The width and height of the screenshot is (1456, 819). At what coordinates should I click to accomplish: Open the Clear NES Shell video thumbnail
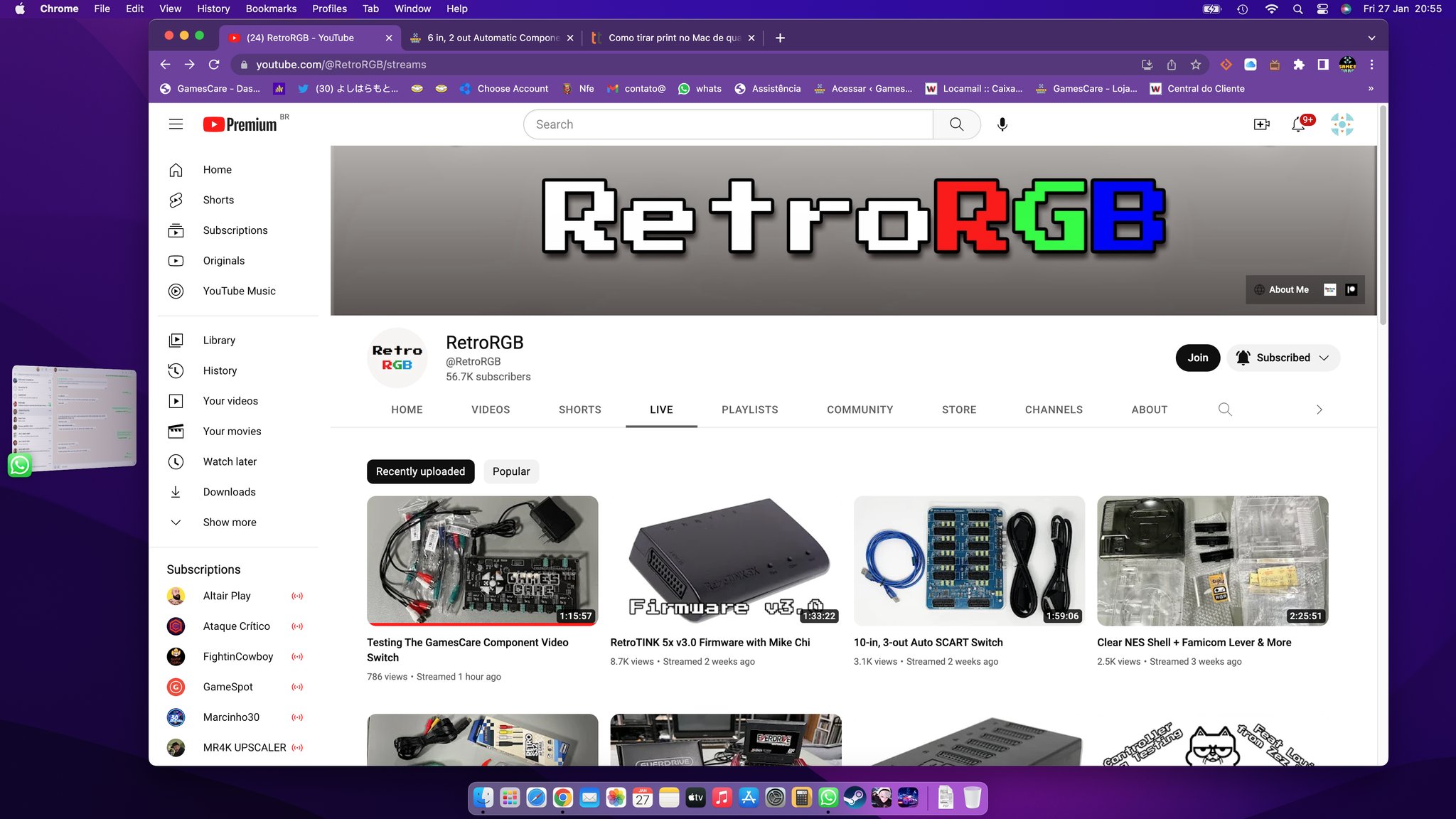click(1212, 561)
